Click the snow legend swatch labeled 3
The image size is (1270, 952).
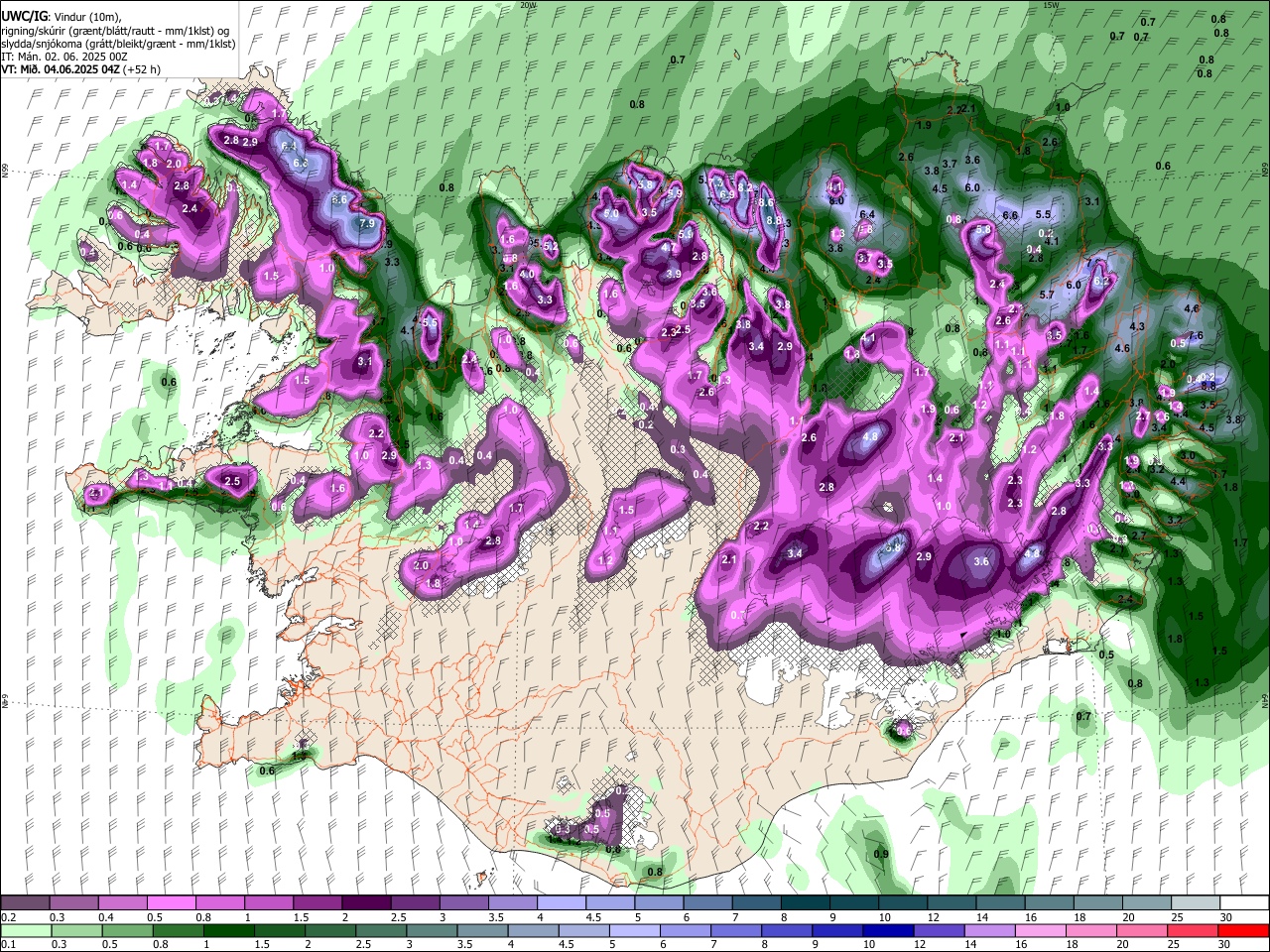463,903
